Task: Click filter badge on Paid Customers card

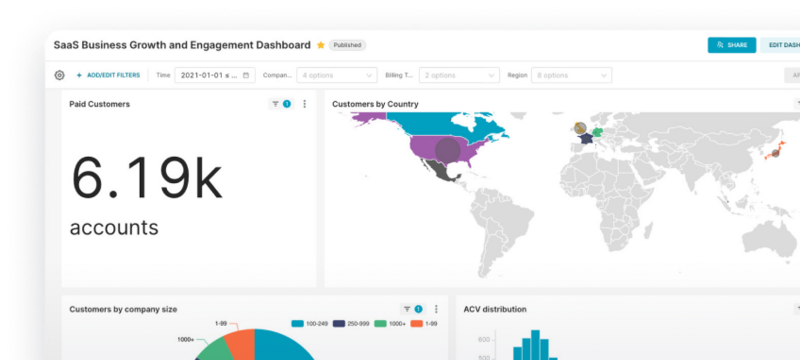Action: [x=281, y=104]
